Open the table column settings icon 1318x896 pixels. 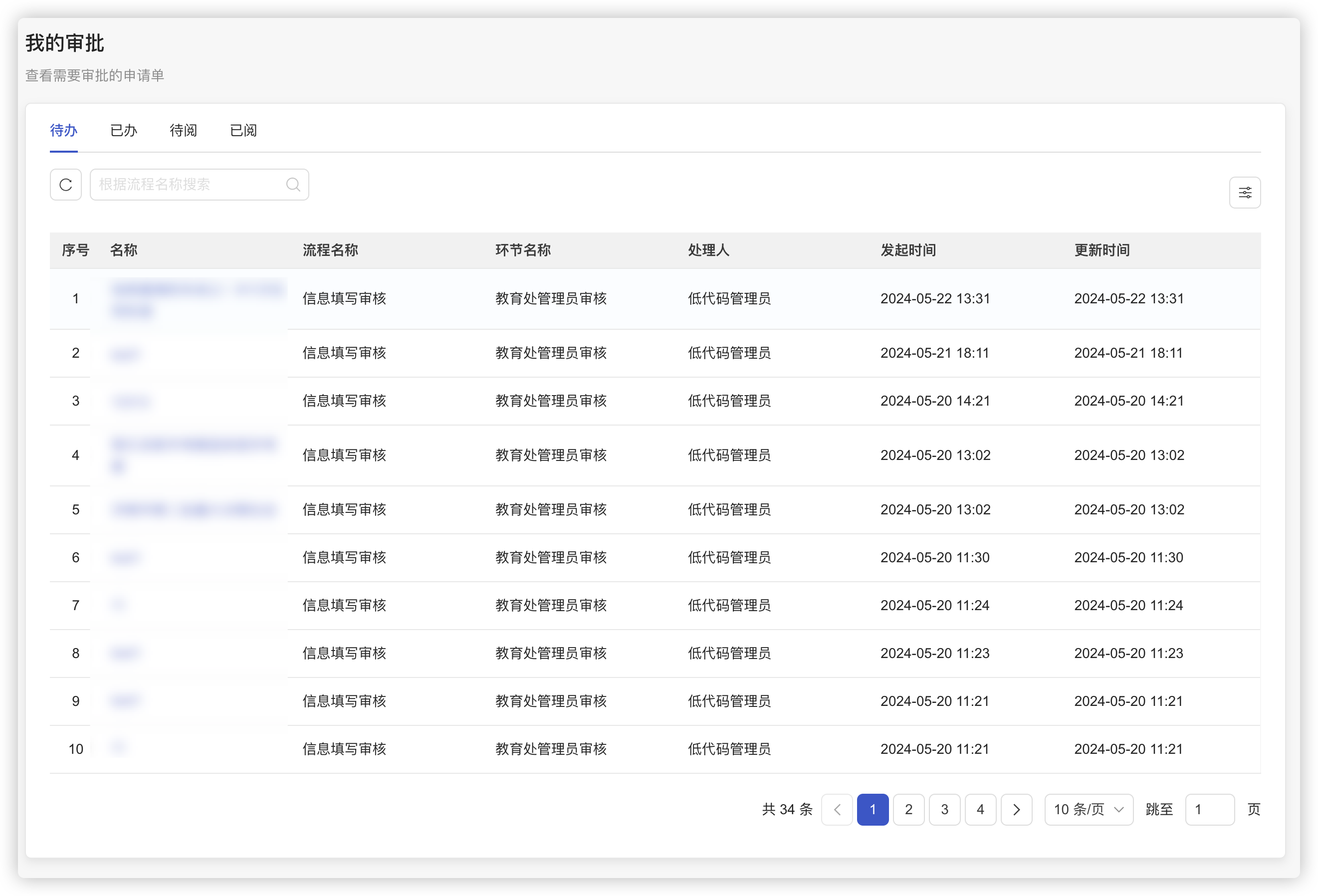pos(1244,193)
